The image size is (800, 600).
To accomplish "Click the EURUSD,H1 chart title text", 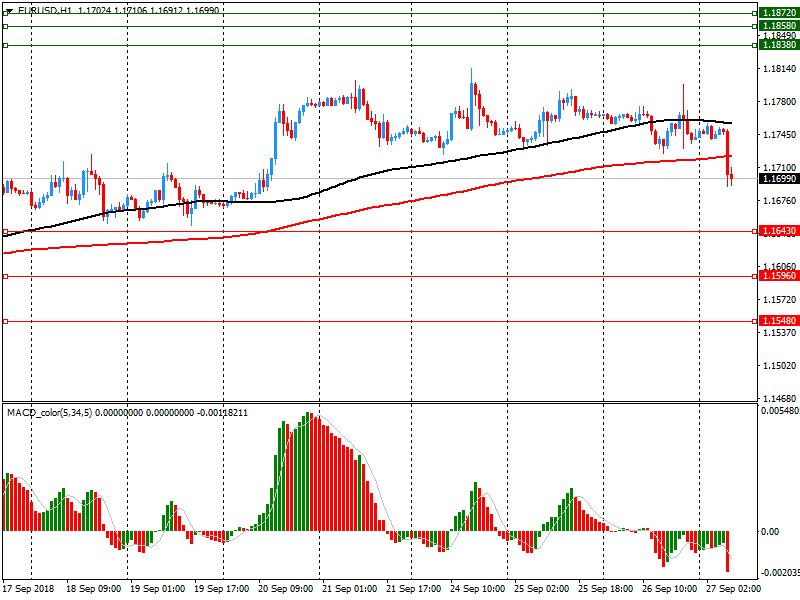I will pyautogui.click(x=45, y=9).
